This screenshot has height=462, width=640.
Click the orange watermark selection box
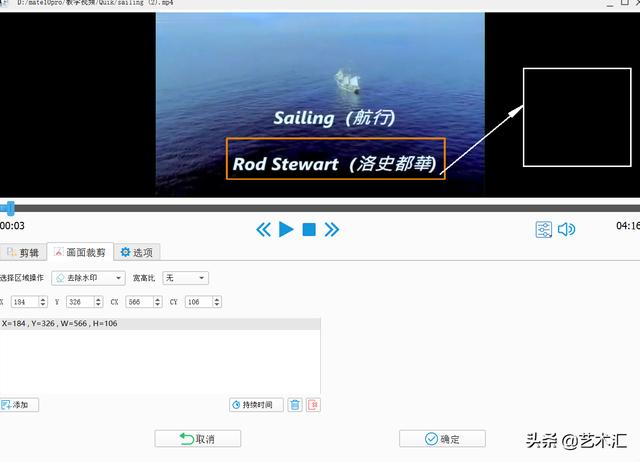336,159
